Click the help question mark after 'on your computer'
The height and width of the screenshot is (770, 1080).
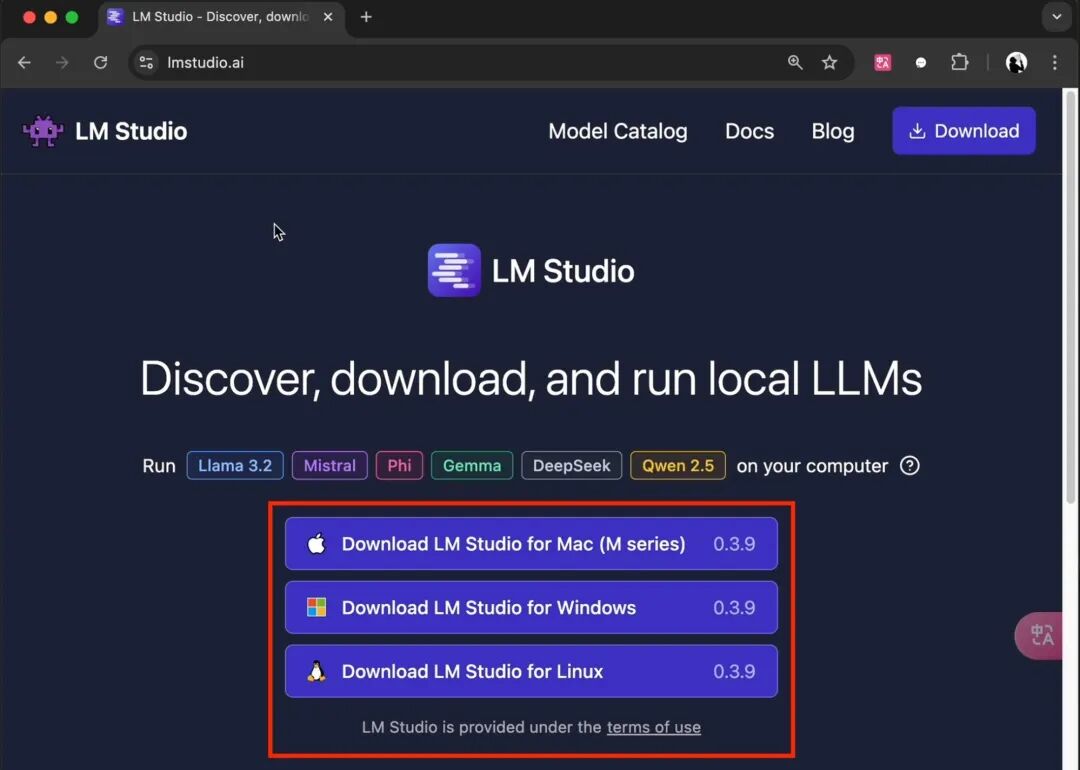tap(909, 466)
